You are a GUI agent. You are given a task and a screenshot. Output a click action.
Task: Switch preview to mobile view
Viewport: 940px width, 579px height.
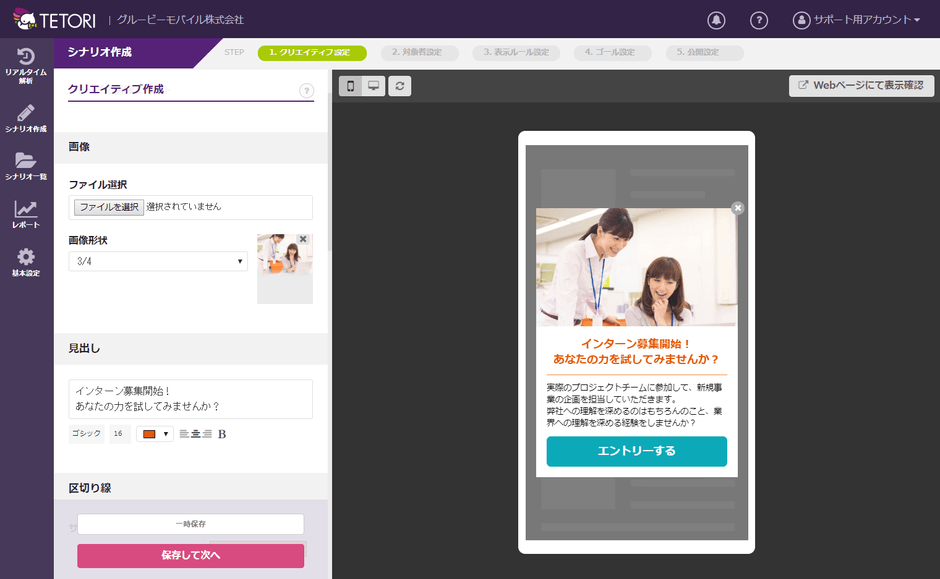click(x=350, y=86)
